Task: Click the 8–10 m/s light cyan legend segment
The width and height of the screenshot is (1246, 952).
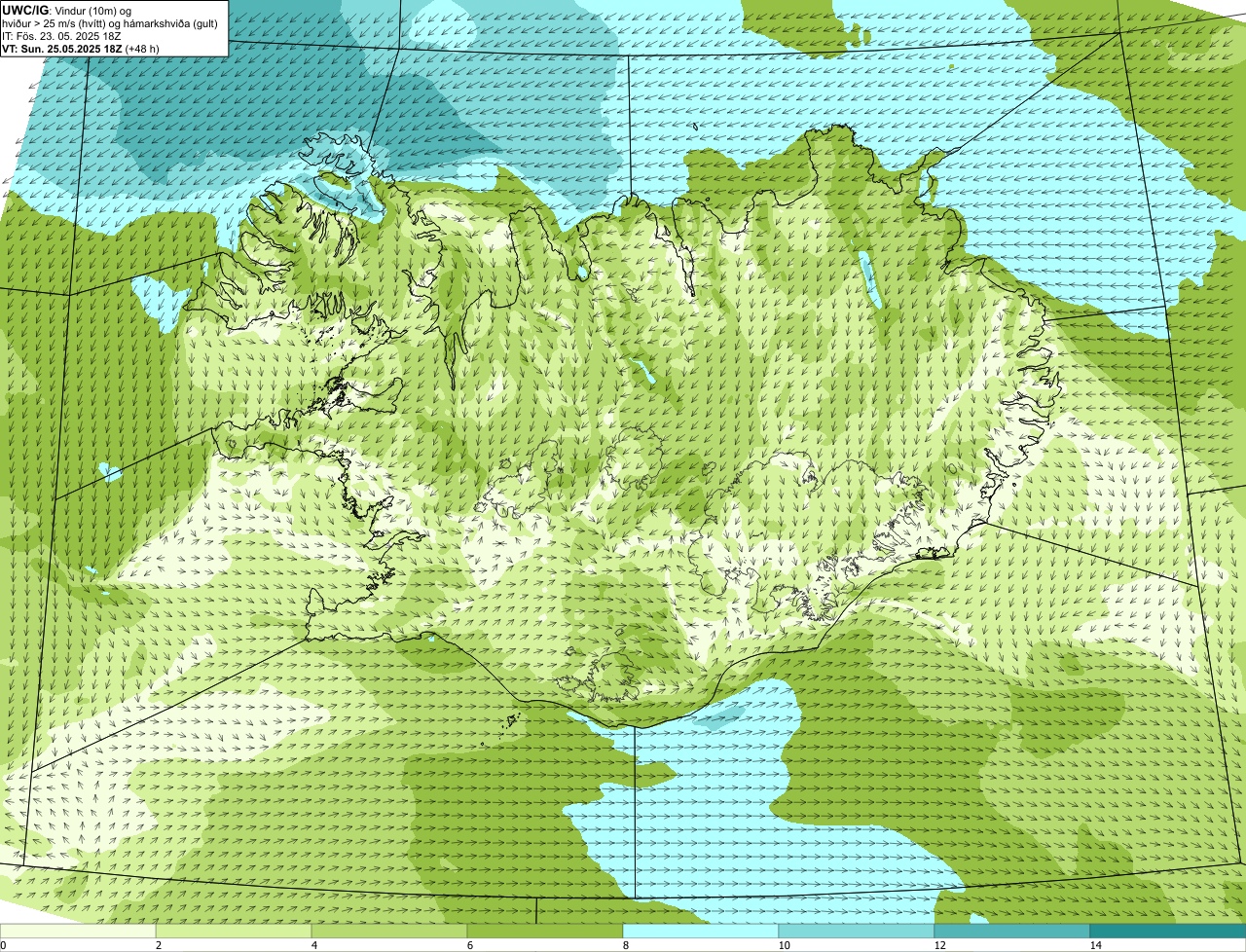Action: pos(701,931)
